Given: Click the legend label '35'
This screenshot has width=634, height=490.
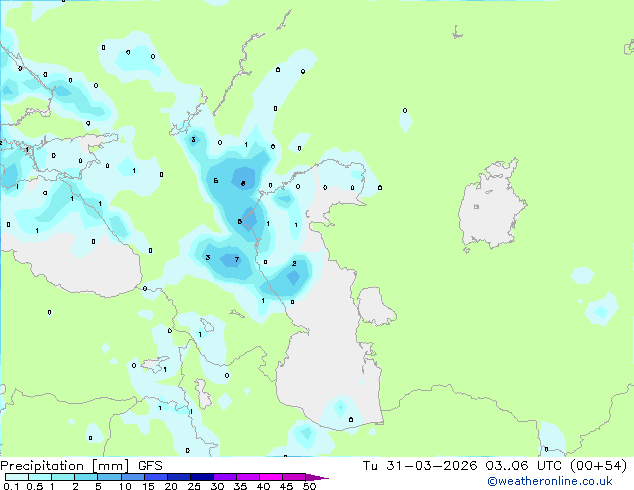Looking at the screenshot, I should pos(240,486).
